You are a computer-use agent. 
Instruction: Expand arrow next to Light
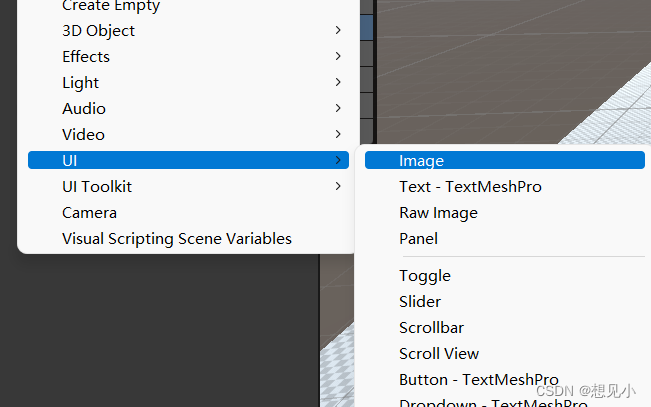(338, 82)
